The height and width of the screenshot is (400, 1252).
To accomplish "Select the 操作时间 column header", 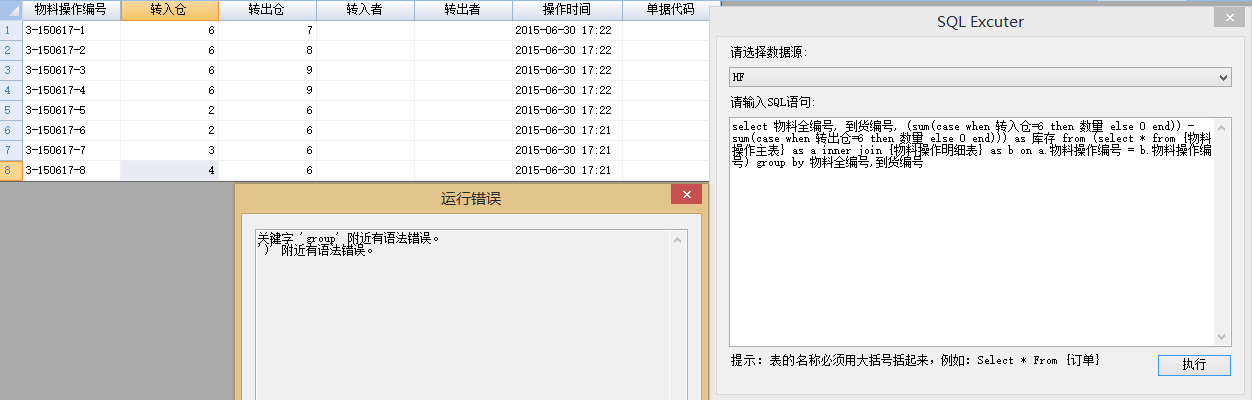I will tap(567, 10).
